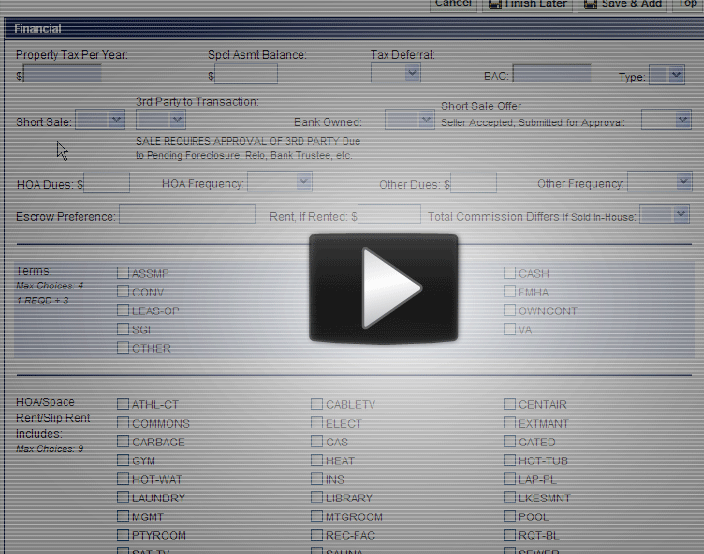704x554 pixels.
Task: Check the LIBRARY checkbox
Action: [317, 497]
